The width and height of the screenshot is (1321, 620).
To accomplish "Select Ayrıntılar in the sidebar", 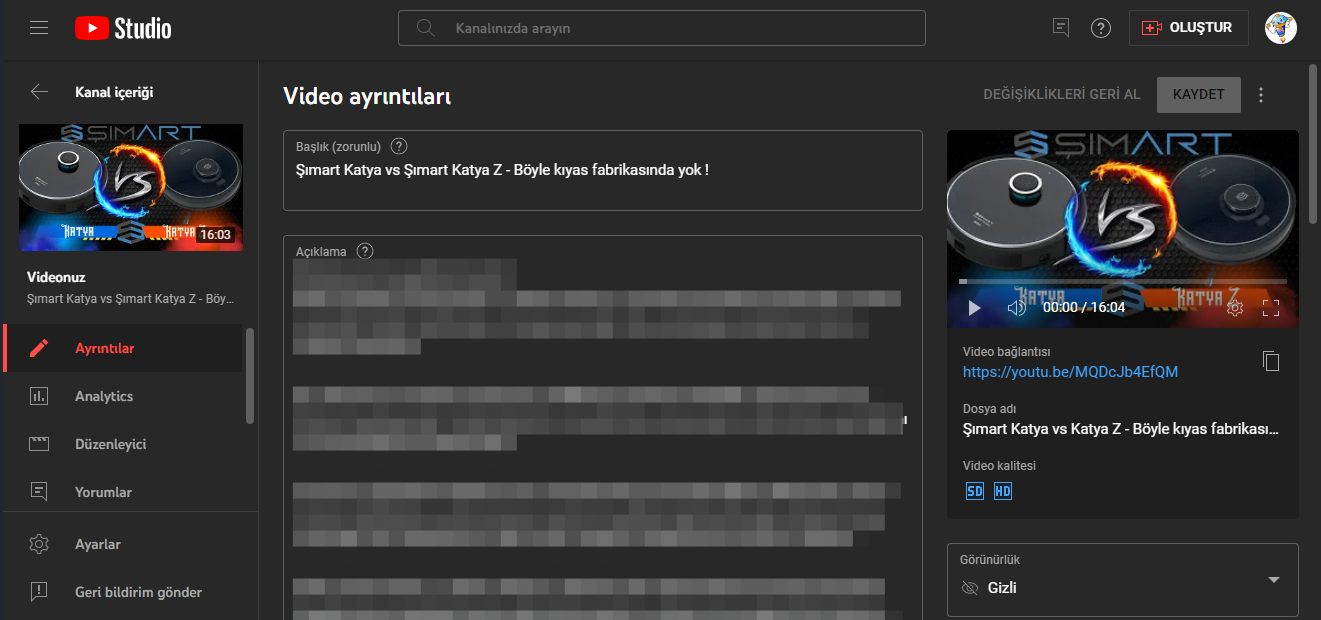I will 122,348.
